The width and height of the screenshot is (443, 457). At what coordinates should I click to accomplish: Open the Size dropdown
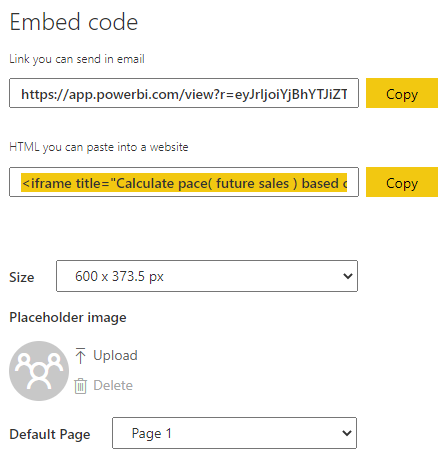[x=207, y=276]
